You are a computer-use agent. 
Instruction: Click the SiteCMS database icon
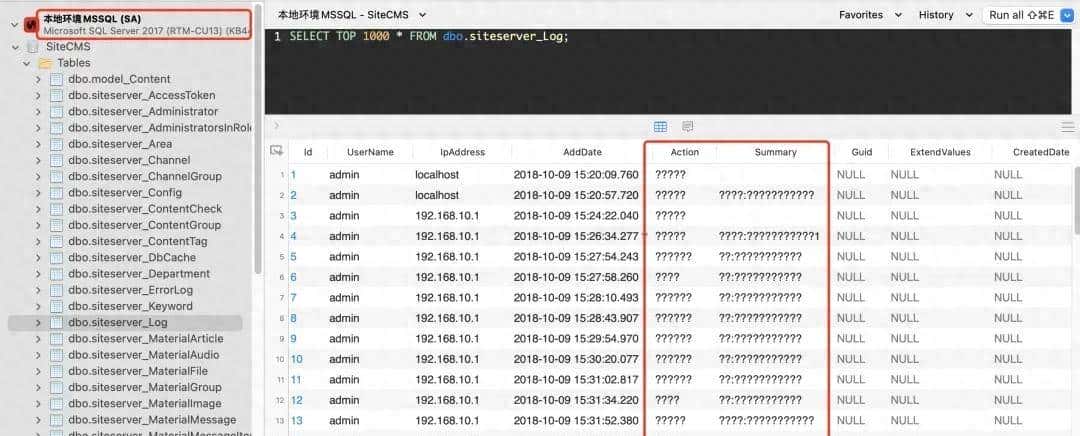coord(32,47)
